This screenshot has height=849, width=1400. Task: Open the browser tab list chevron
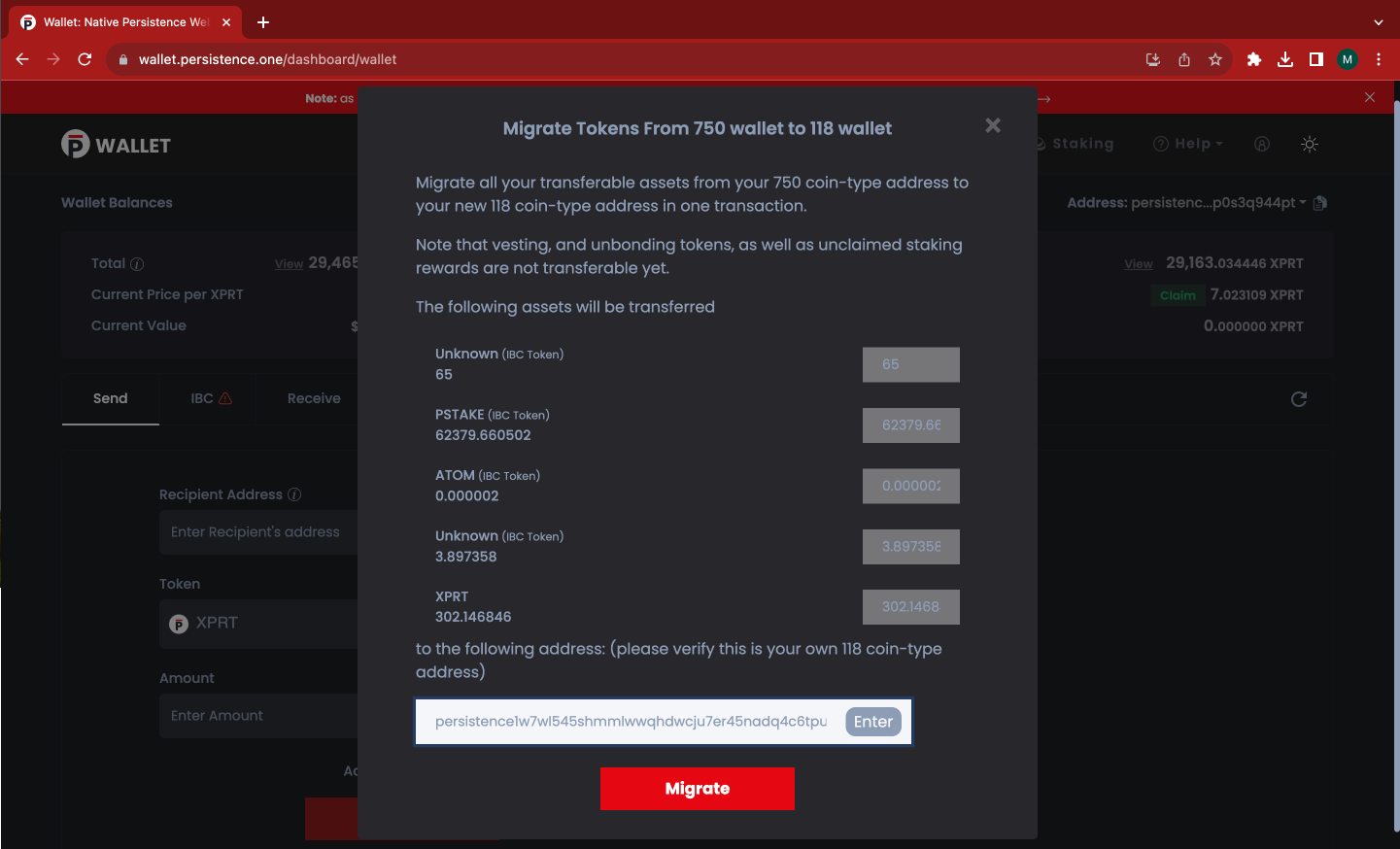click(1378, 22)
